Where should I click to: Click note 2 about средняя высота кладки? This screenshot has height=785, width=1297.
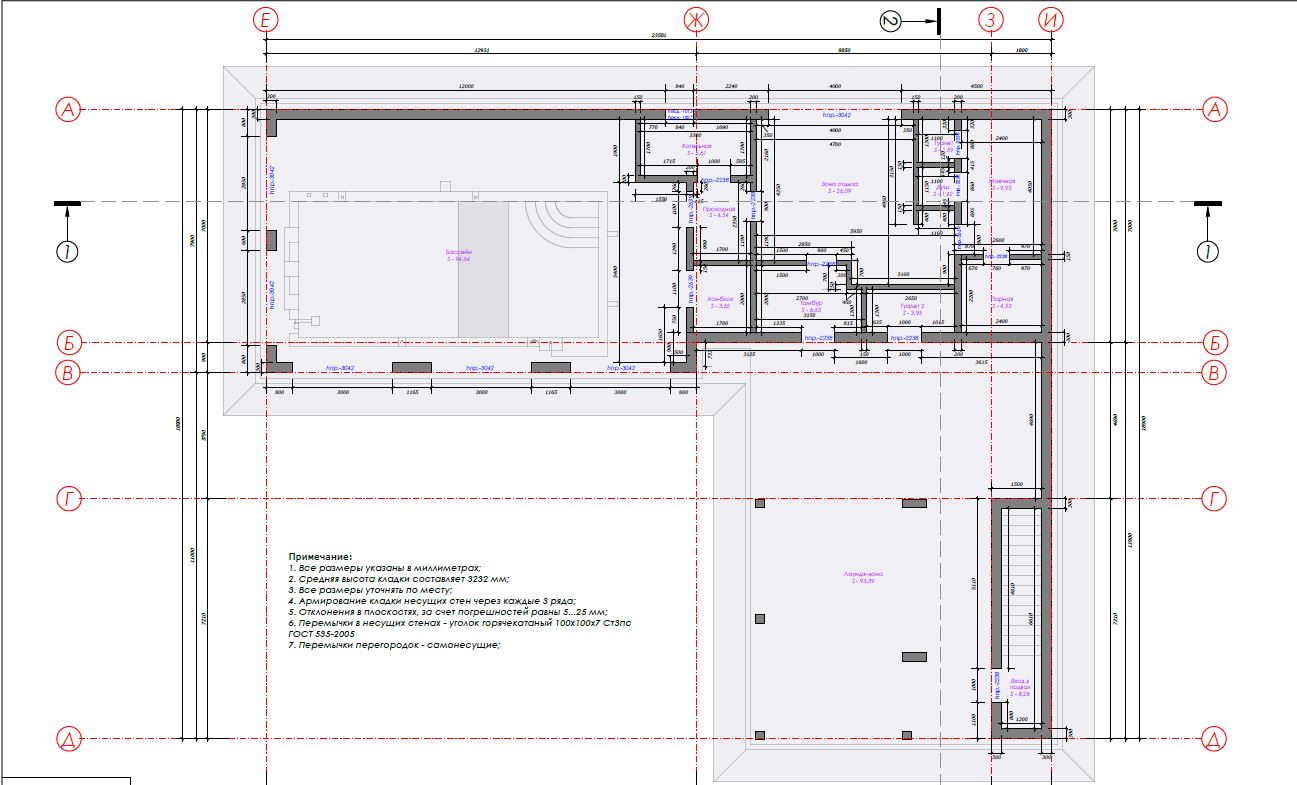399,578
